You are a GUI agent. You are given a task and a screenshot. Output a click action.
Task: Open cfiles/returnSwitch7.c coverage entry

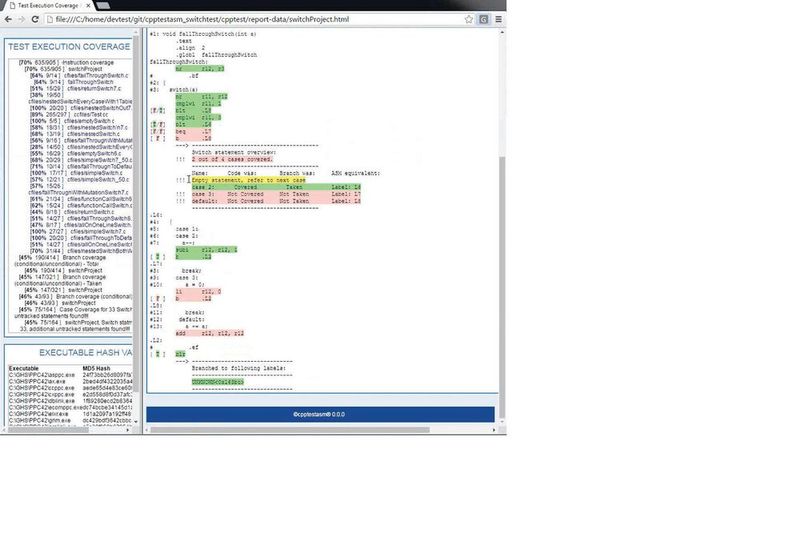click(x=76, y=88)
